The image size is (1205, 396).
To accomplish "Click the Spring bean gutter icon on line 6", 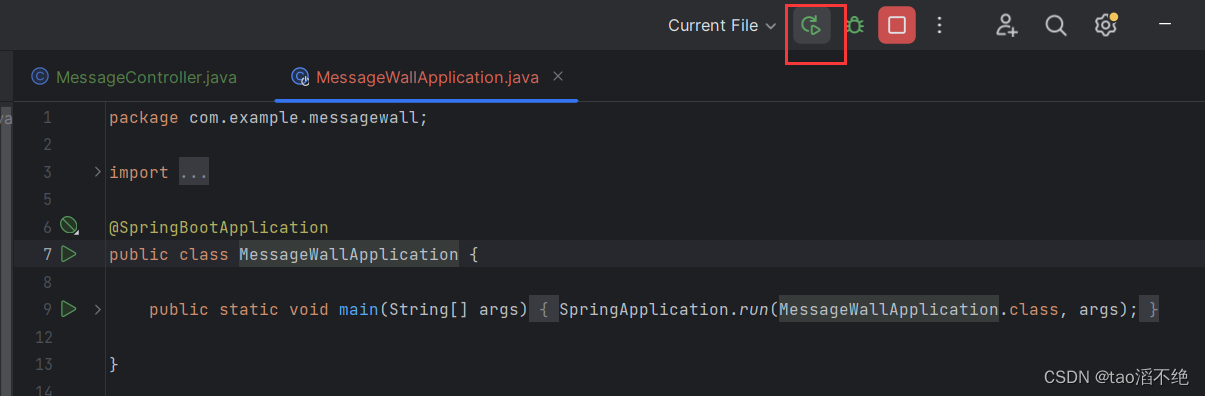I will (69, 227).
